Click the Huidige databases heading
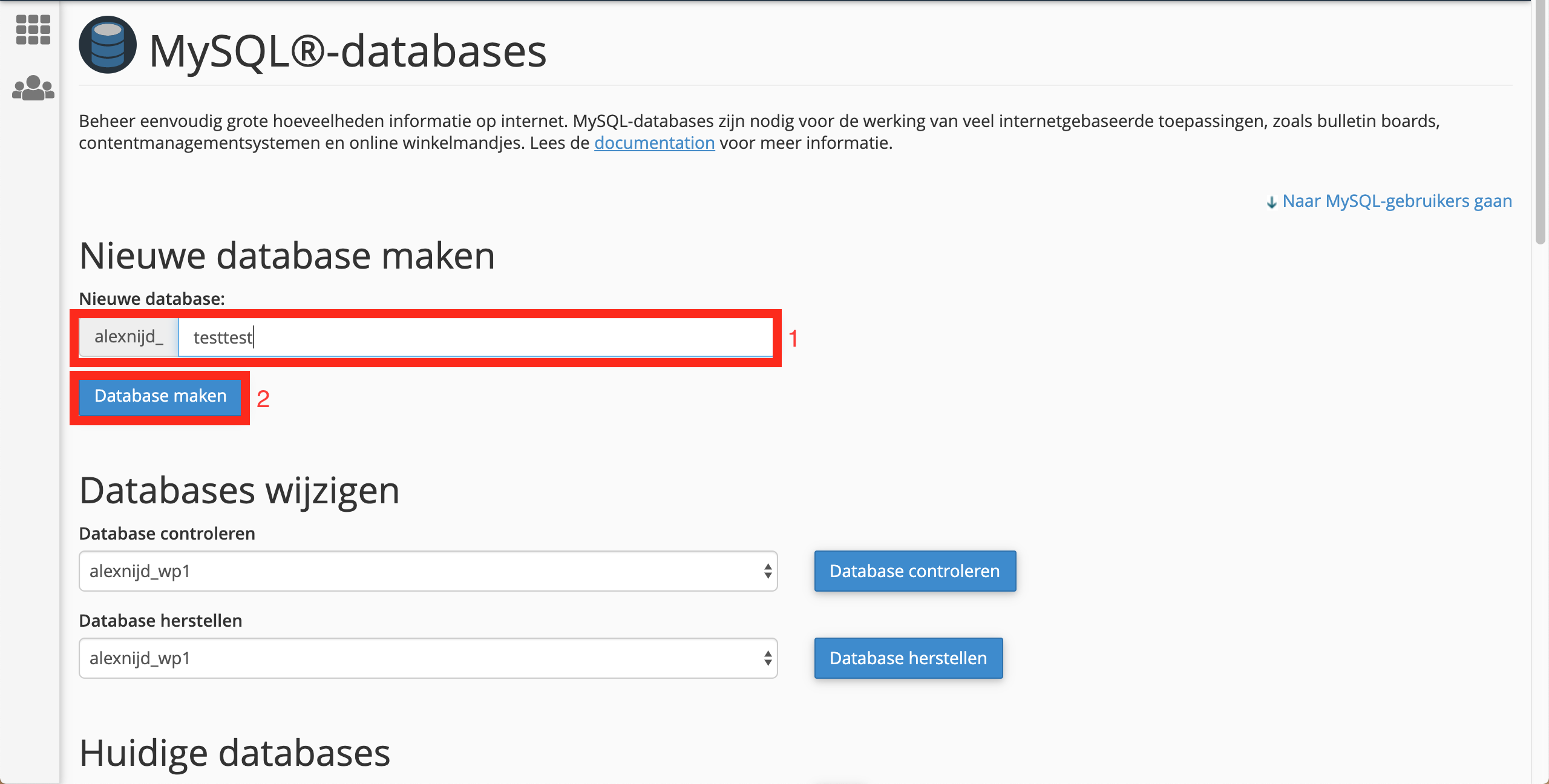Screen dimensions: 1549x784 pyautogui.click(x=235, y=753)
